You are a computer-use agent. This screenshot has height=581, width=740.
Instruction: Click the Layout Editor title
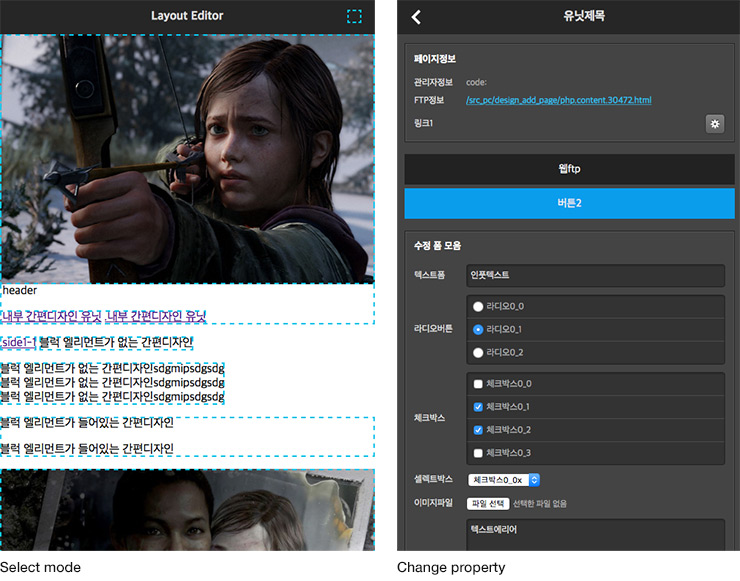click(187, 16)
